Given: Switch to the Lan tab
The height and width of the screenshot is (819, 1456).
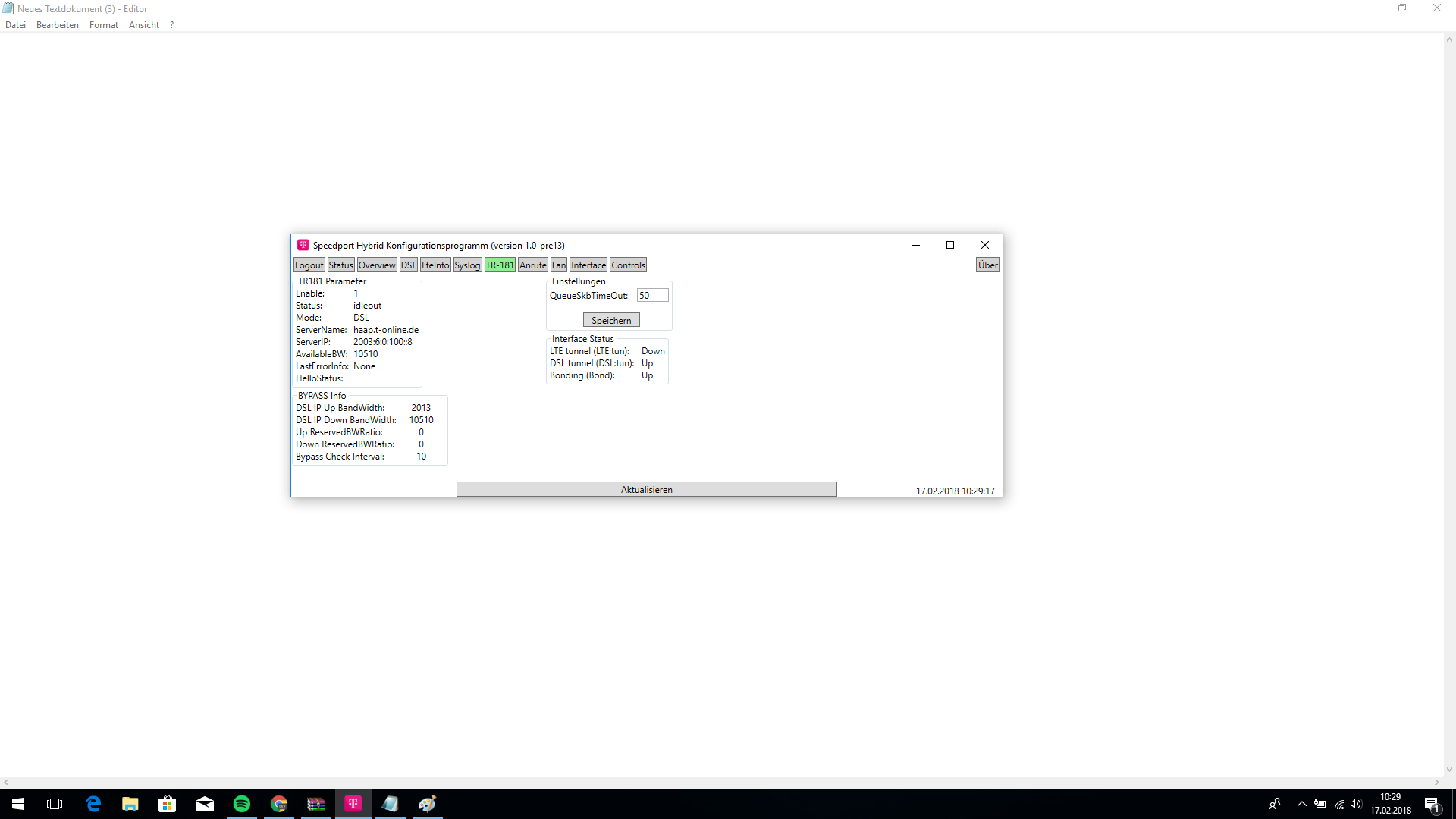Looking at the screenshot, I should click(559, 265).
